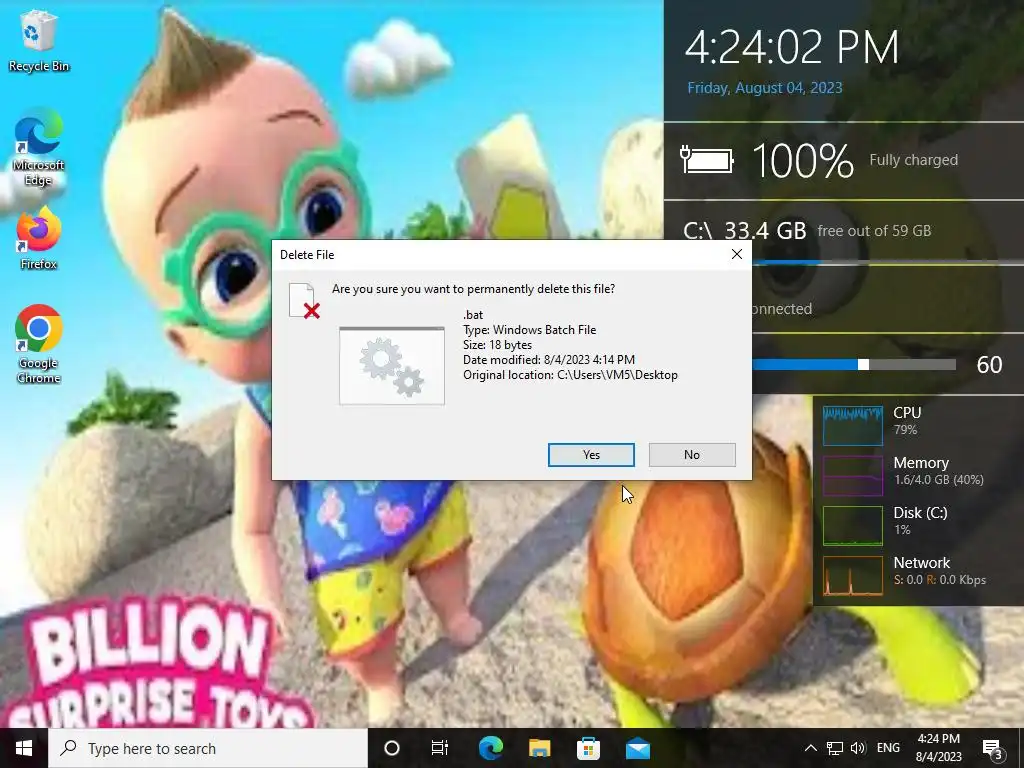Screen dimensions: 1024x768
Task: Select the Microsoft Edge desktop shortcut
Action: click(x=39, y=148)
